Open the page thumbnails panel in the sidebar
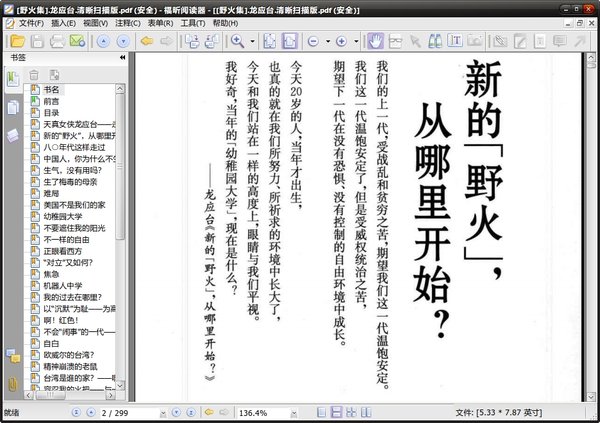 [x=13, y=107]
